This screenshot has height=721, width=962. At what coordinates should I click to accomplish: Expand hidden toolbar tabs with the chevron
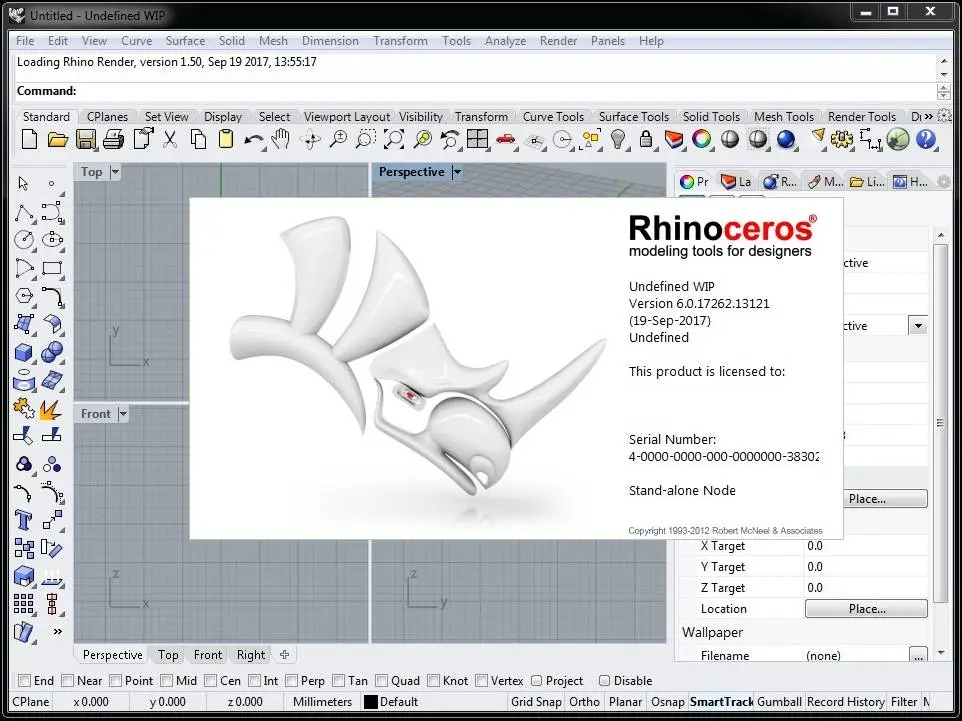(929, 116)
